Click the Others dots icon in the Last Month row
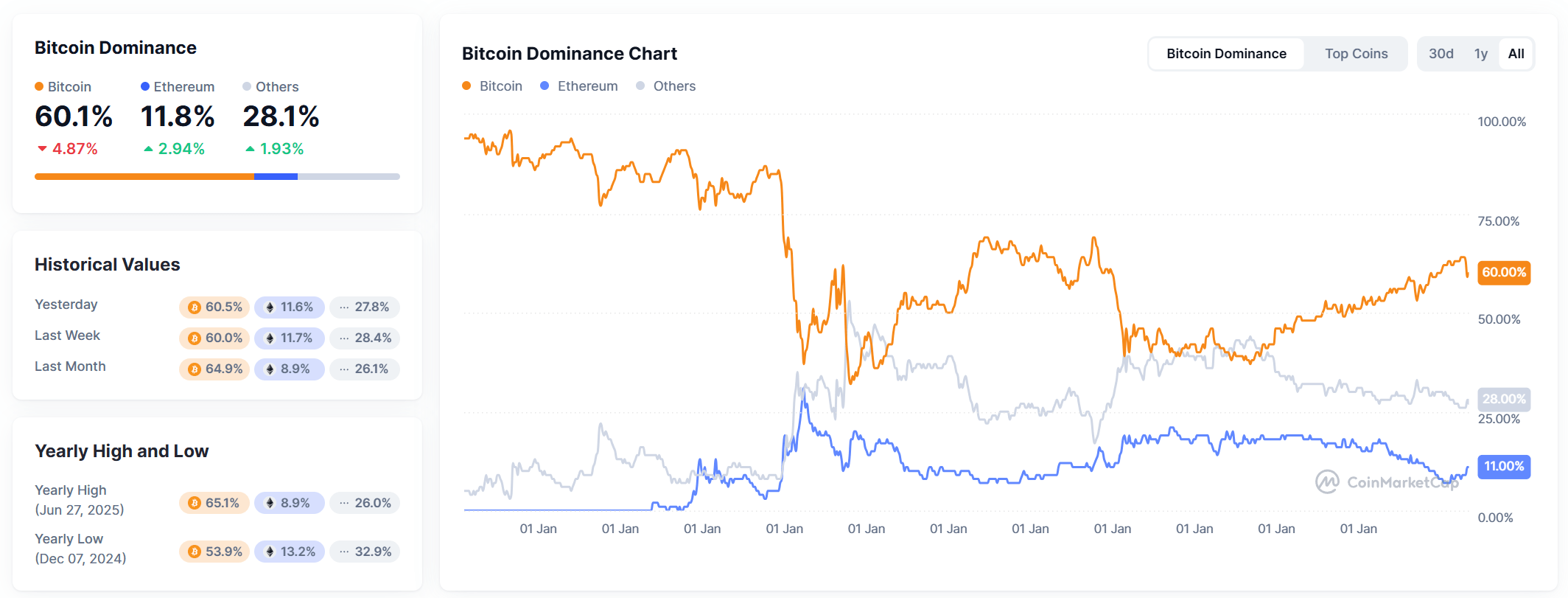1568x598 pixels. [x=343, y=369]
